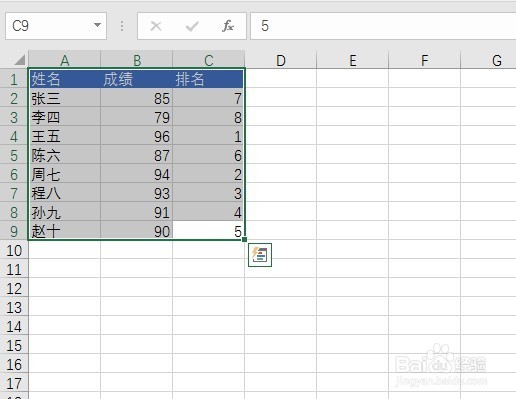Select row 10 header
The width and height of the screenshot is (516, 399).
[14, 250]
